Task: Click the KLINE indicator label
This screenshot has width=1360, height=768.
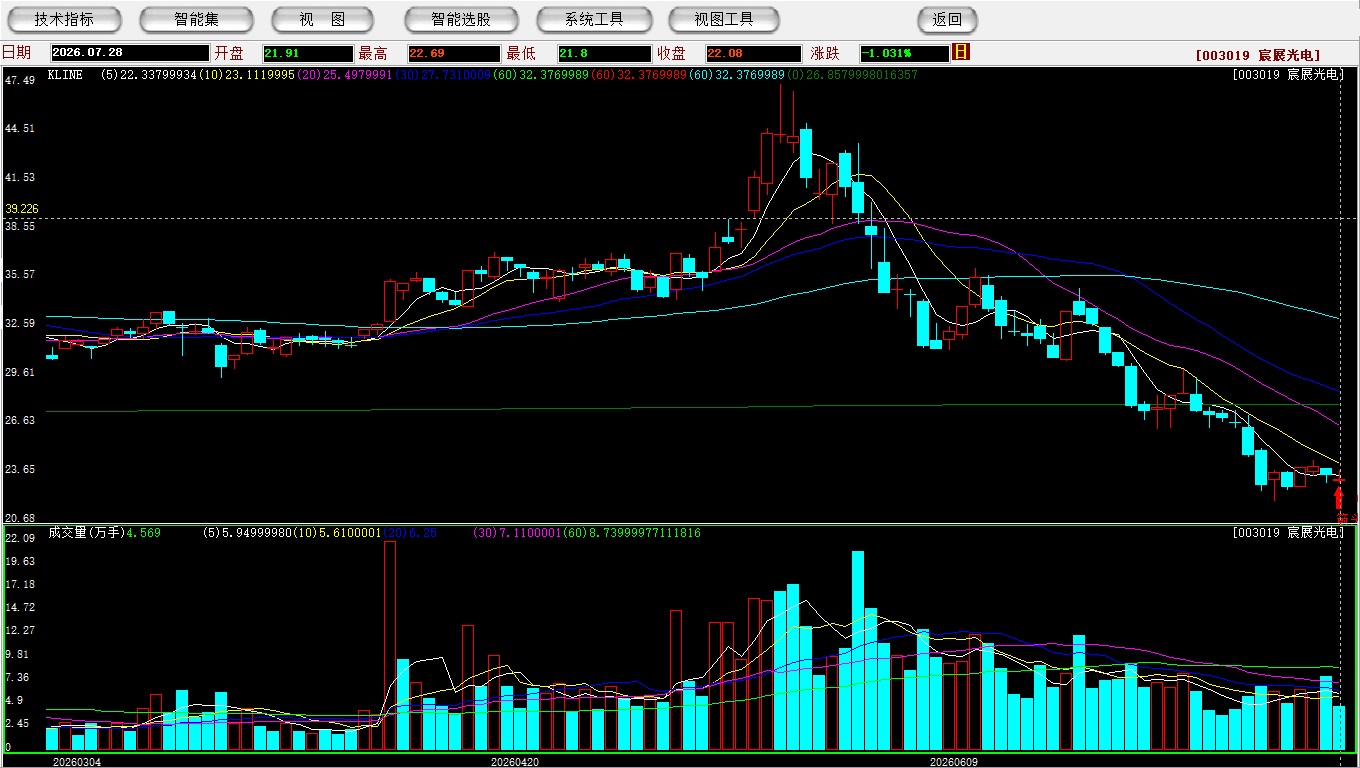Action: click(65, 75)
